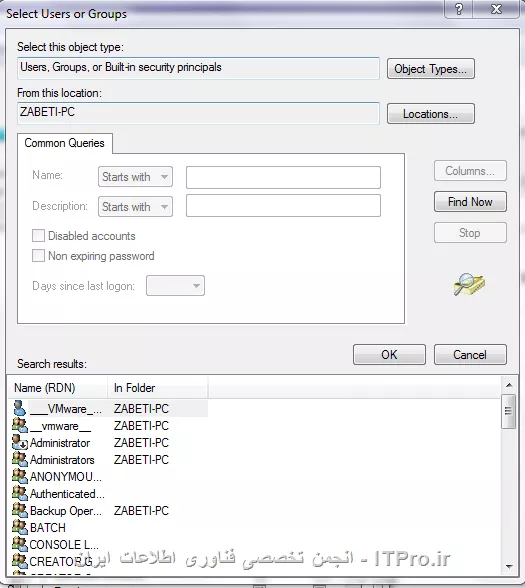Screen dimensions: 525x588
Task: Click the help question mark icon
Action: 459,9
